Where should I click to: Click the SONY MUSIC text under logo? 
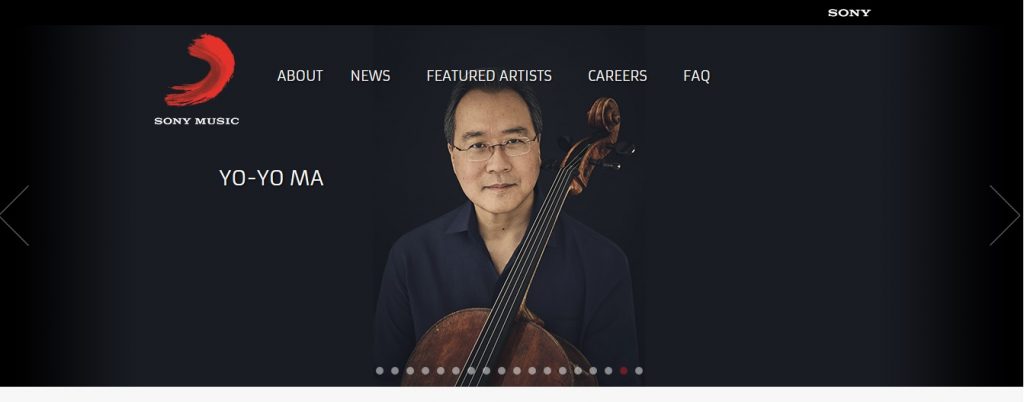click(x=197, y=121)
